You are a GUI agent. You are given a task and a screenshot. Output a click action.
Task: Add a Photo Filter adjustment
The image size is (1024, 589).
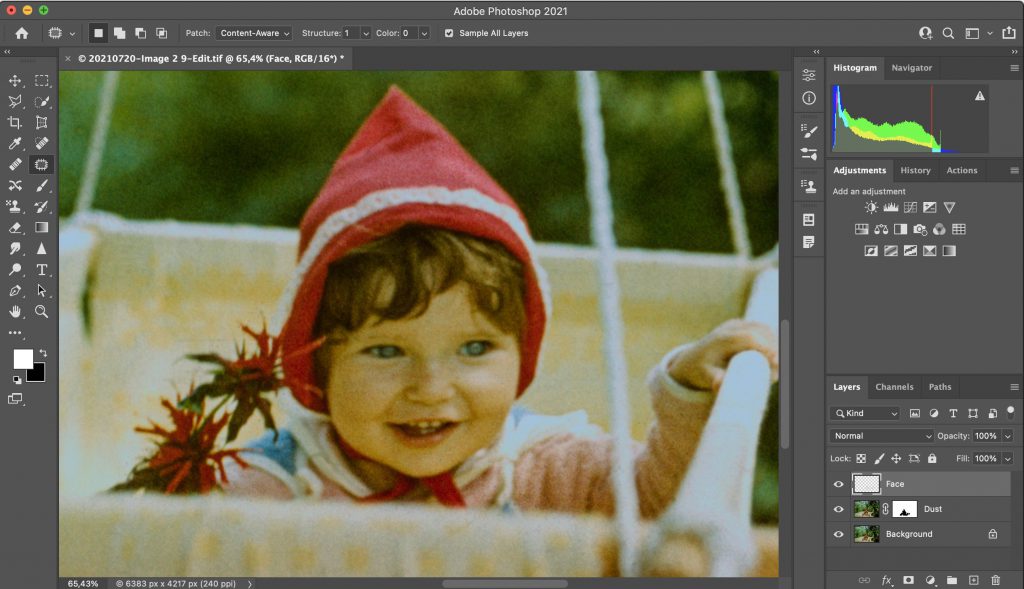[x=920, y=229]
